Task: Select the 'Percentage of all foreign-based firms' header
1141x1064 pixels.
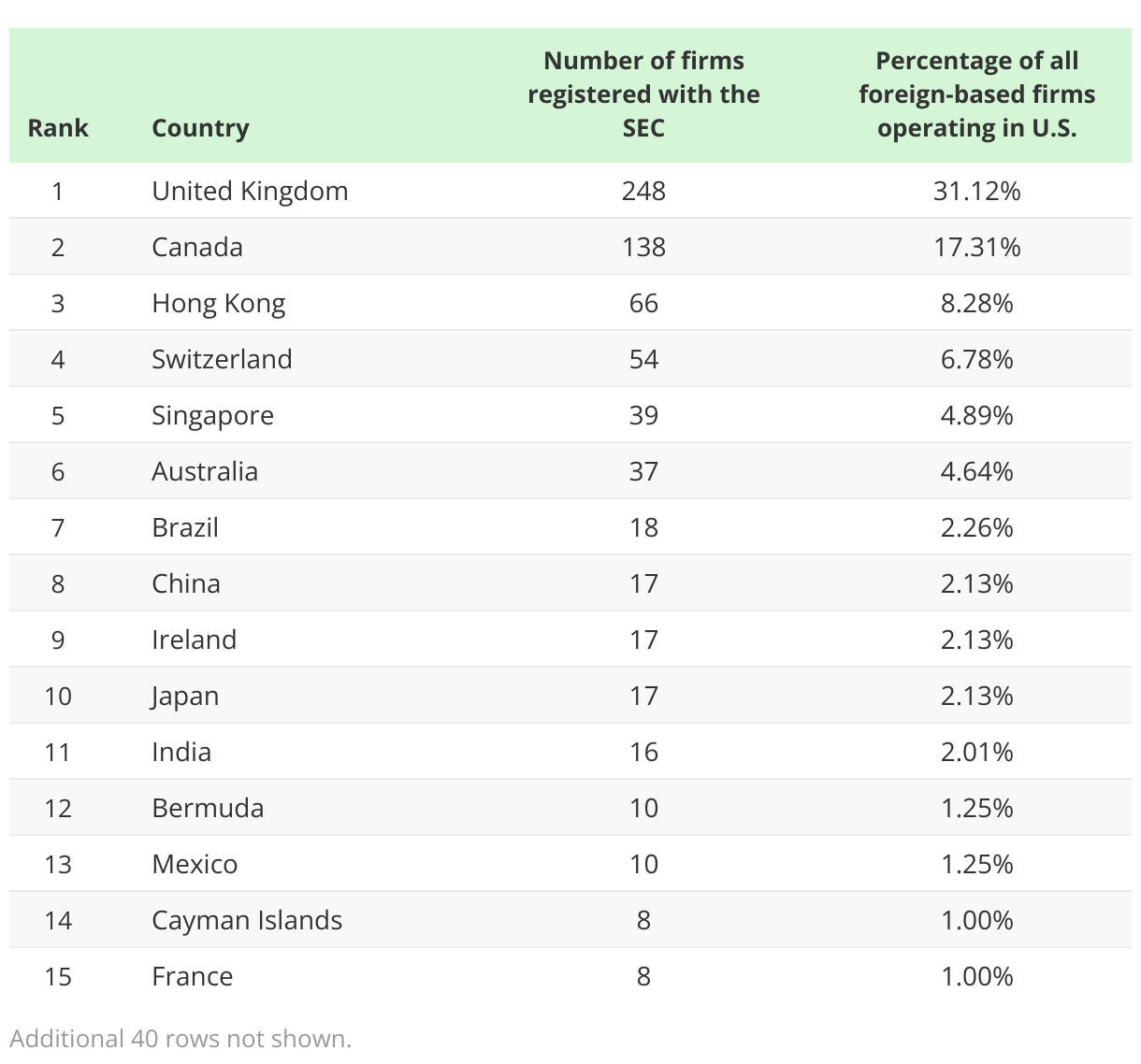Action: pyautogui.click(x=976, y=94)
